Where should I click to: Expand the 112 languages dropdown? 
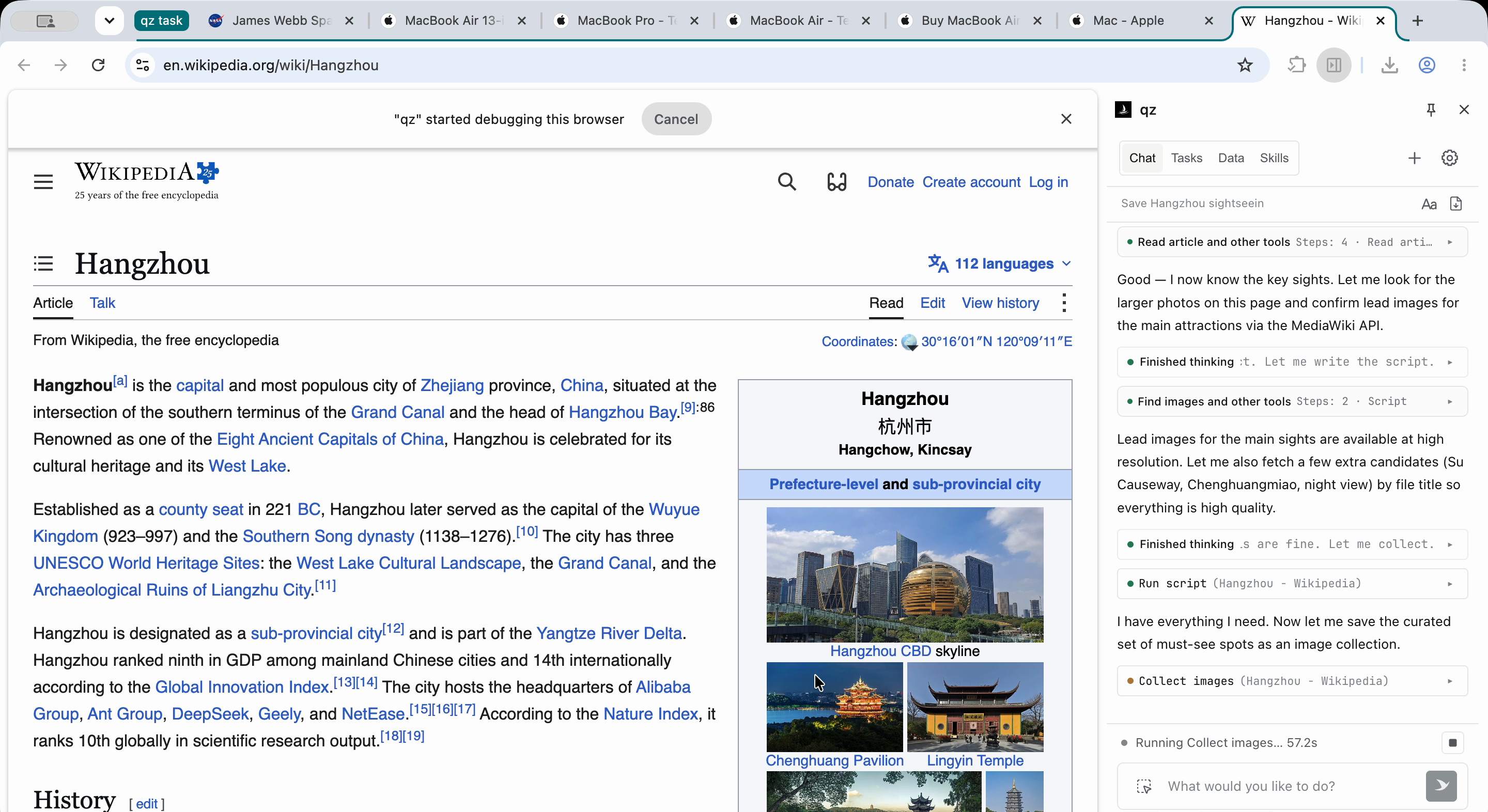(x=999, y=264)
